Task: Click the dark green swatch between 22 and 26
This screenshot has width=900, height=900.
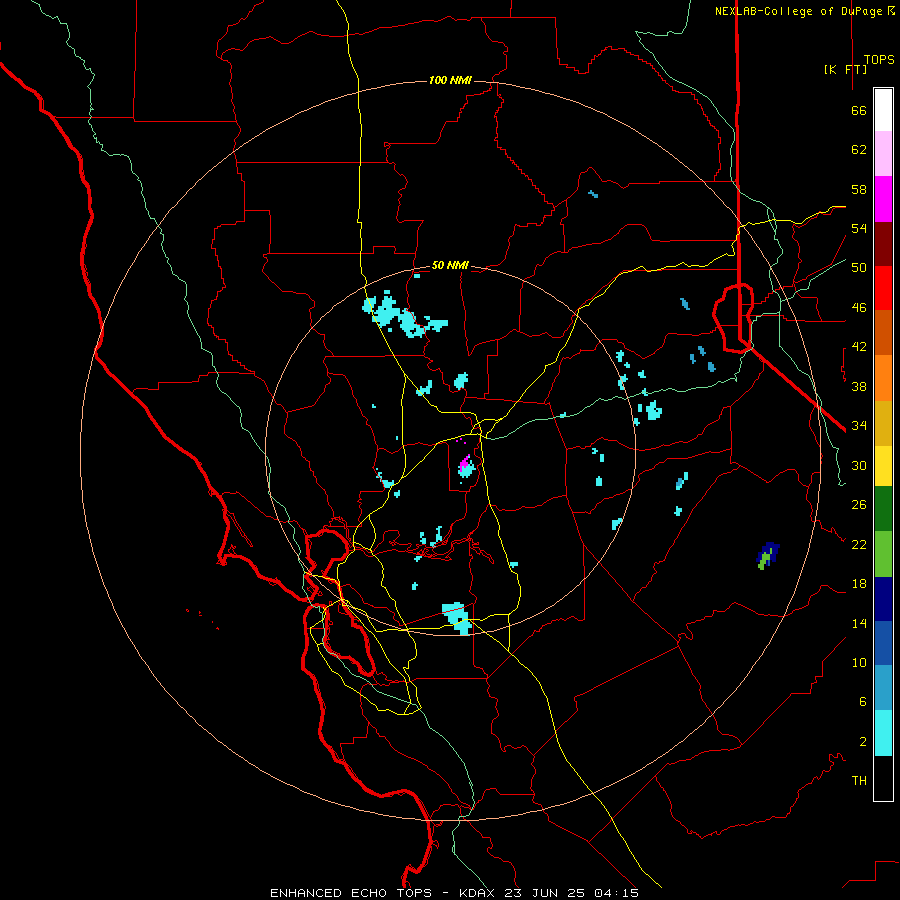Action: point(883,509)
